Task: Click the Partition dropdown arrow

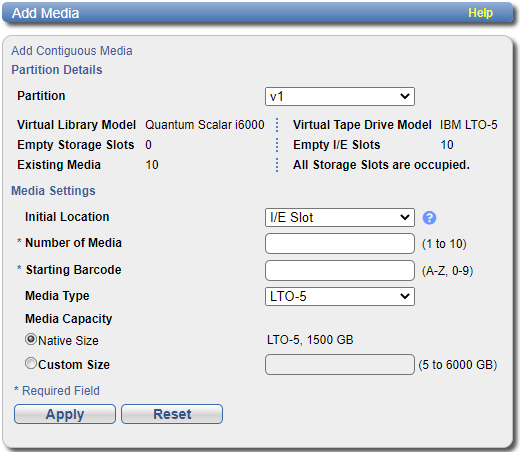Action: tap(405, 97)
